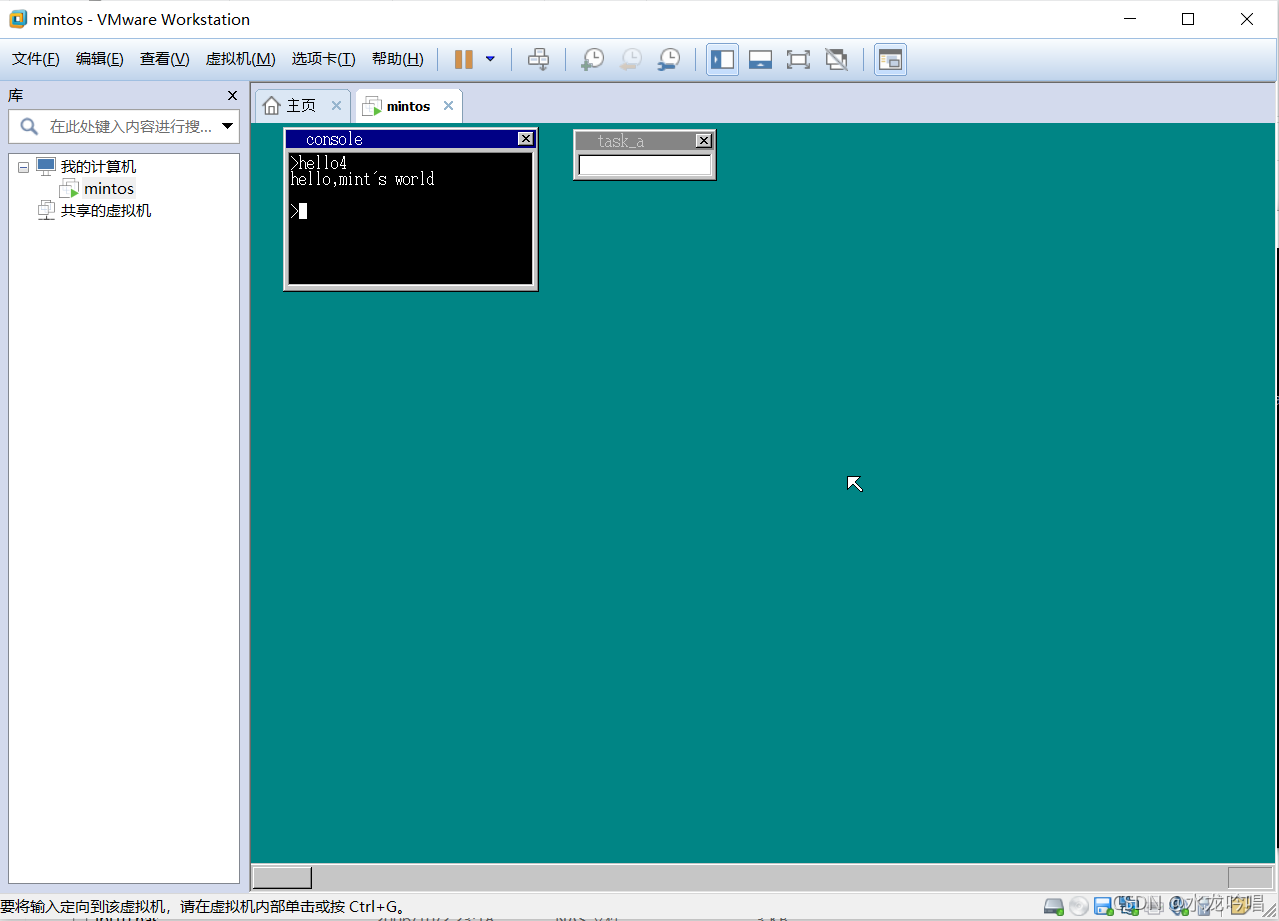Click the task_a window text box
This screenshot has width=1279, height=921.
click(x=645, y=165)
